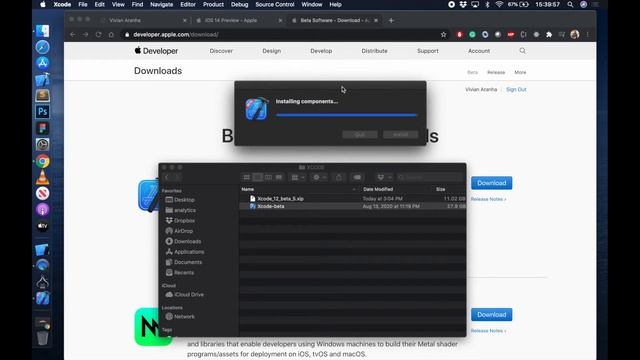The image size is (640, 360).
Task: Open Apple TV from the dock
Action: (42, 226)
